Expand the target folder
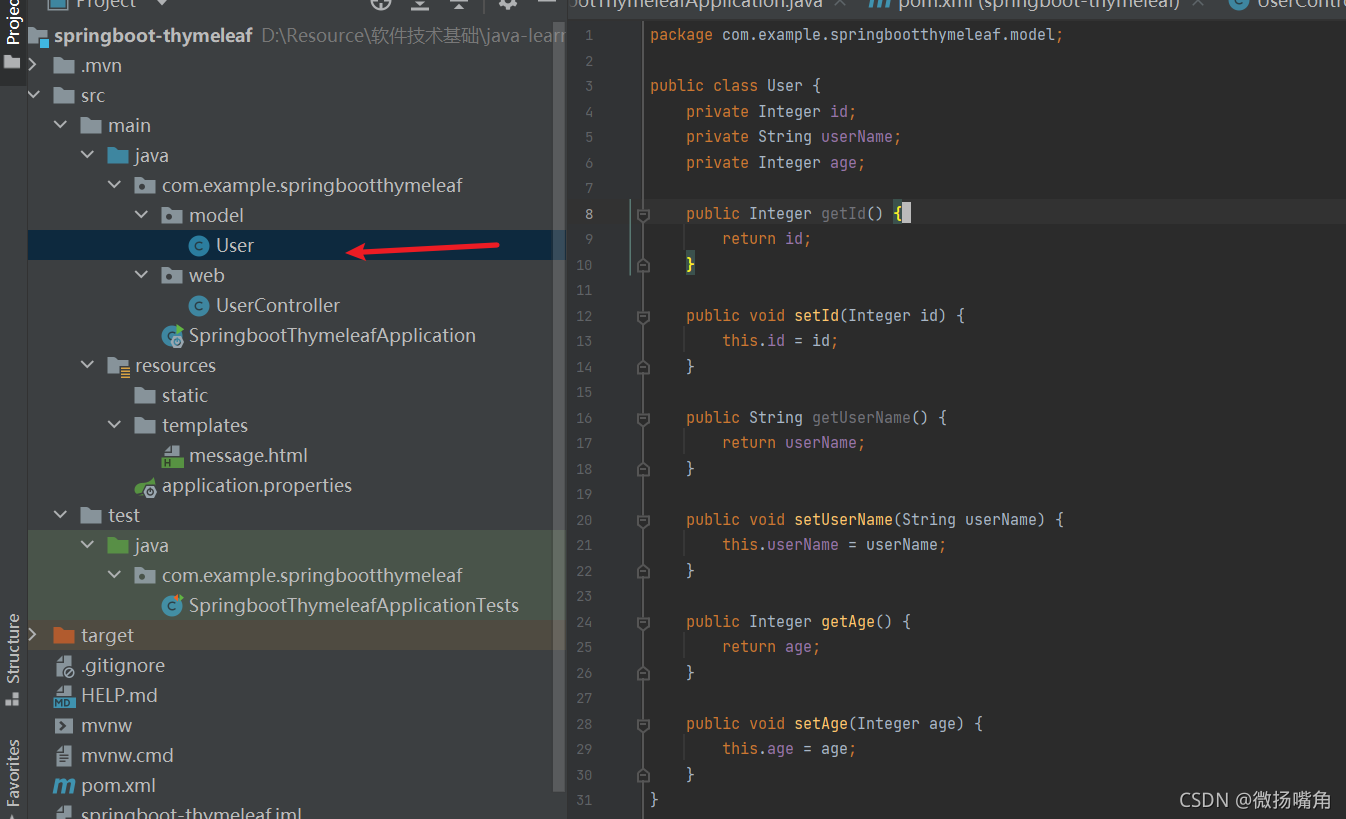Image resolution: width=1346 pixels, height=819 pixels. point(34,636)
